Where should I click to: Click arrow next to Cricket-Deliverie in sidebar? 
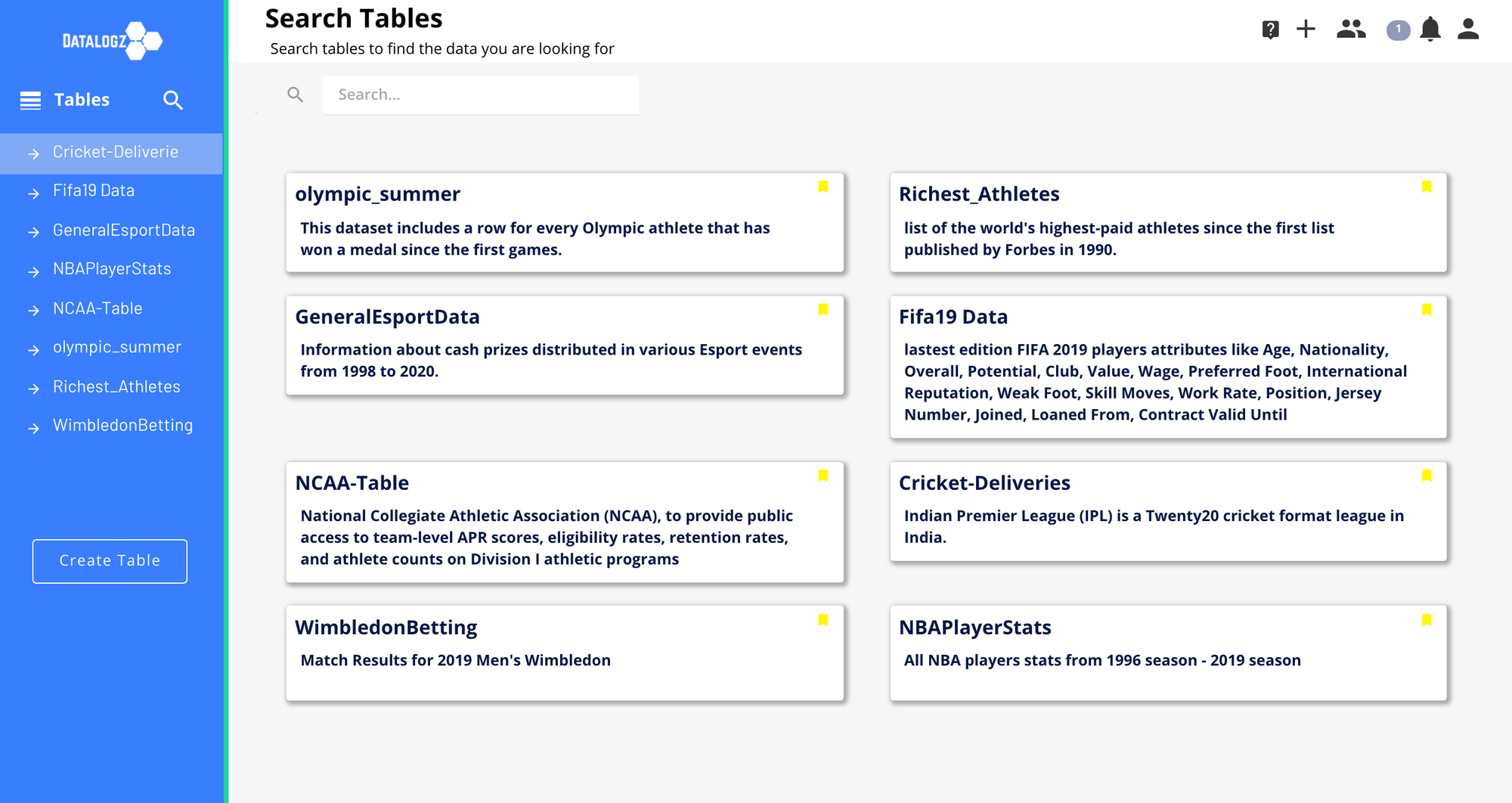pyautogui.click(x=33, y=154)
